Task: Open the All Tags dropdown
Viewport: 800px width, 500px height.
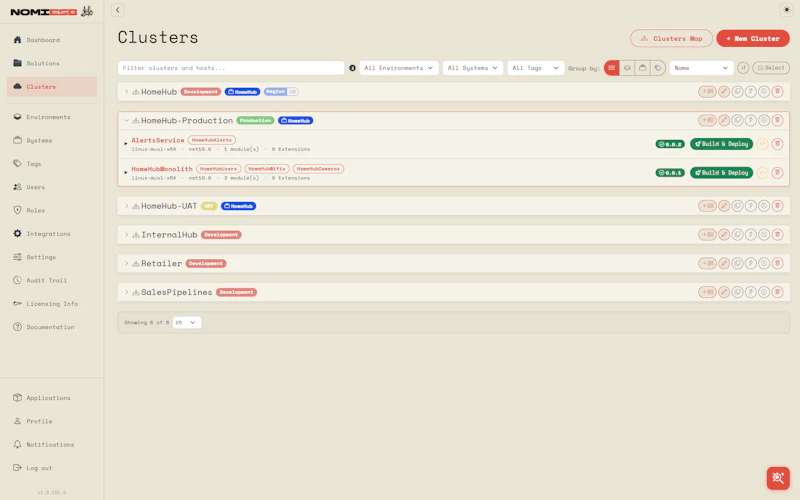Action: click(x=535, y=68)
